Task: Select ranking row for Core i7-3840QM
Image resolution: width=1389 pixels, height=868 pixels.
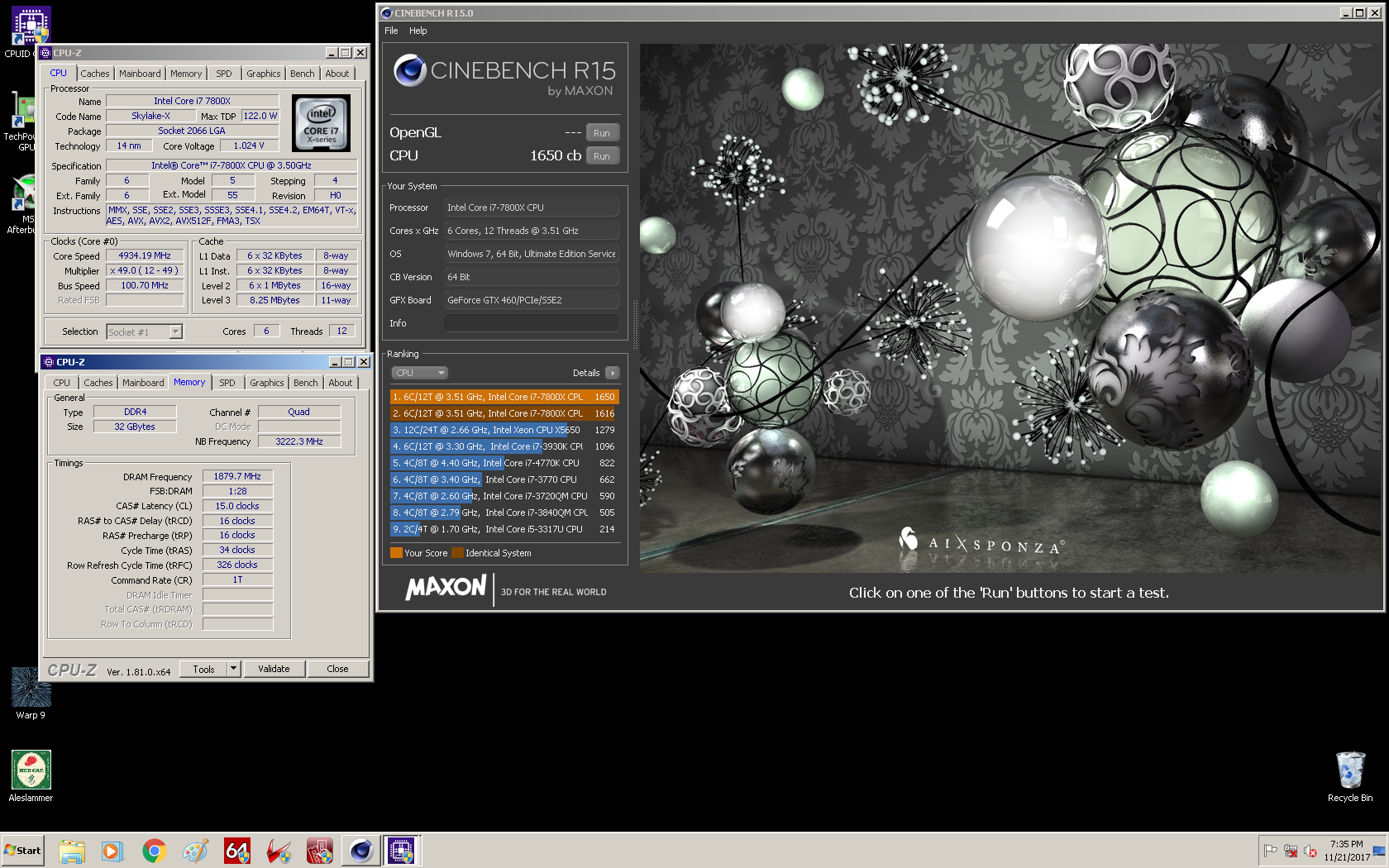Action: point(504,513)
